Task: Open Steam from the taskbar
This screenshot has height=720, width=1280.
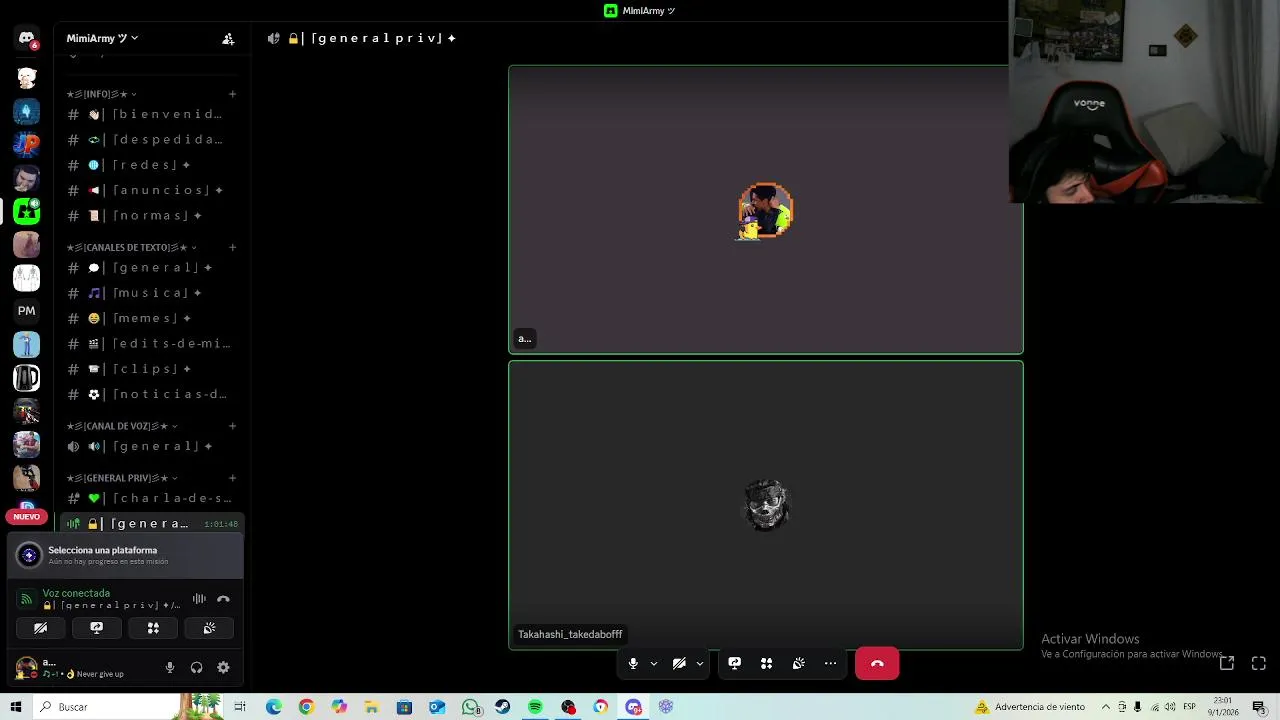Action: tap(502, 707)
